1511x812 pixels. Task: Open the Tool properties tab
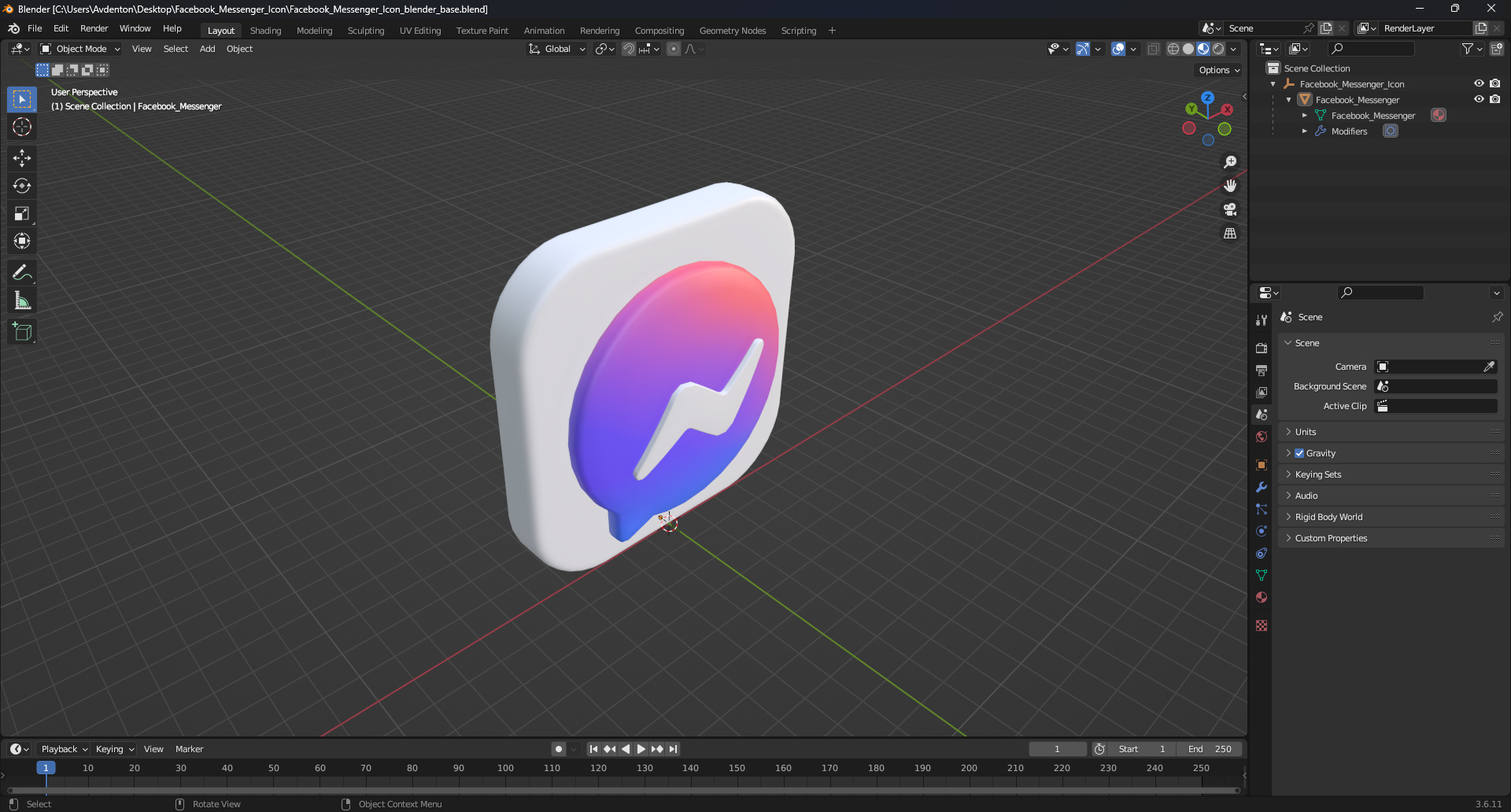pyautogui.click(x=1262, y=320)
